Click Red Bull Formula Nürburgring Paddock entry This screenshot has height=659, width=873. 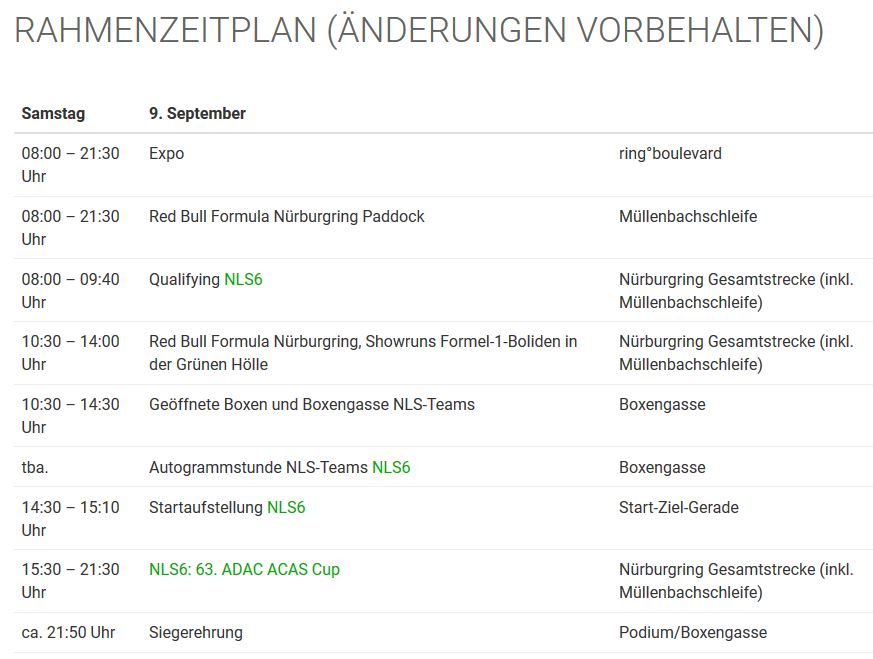(x=286, y=216)
